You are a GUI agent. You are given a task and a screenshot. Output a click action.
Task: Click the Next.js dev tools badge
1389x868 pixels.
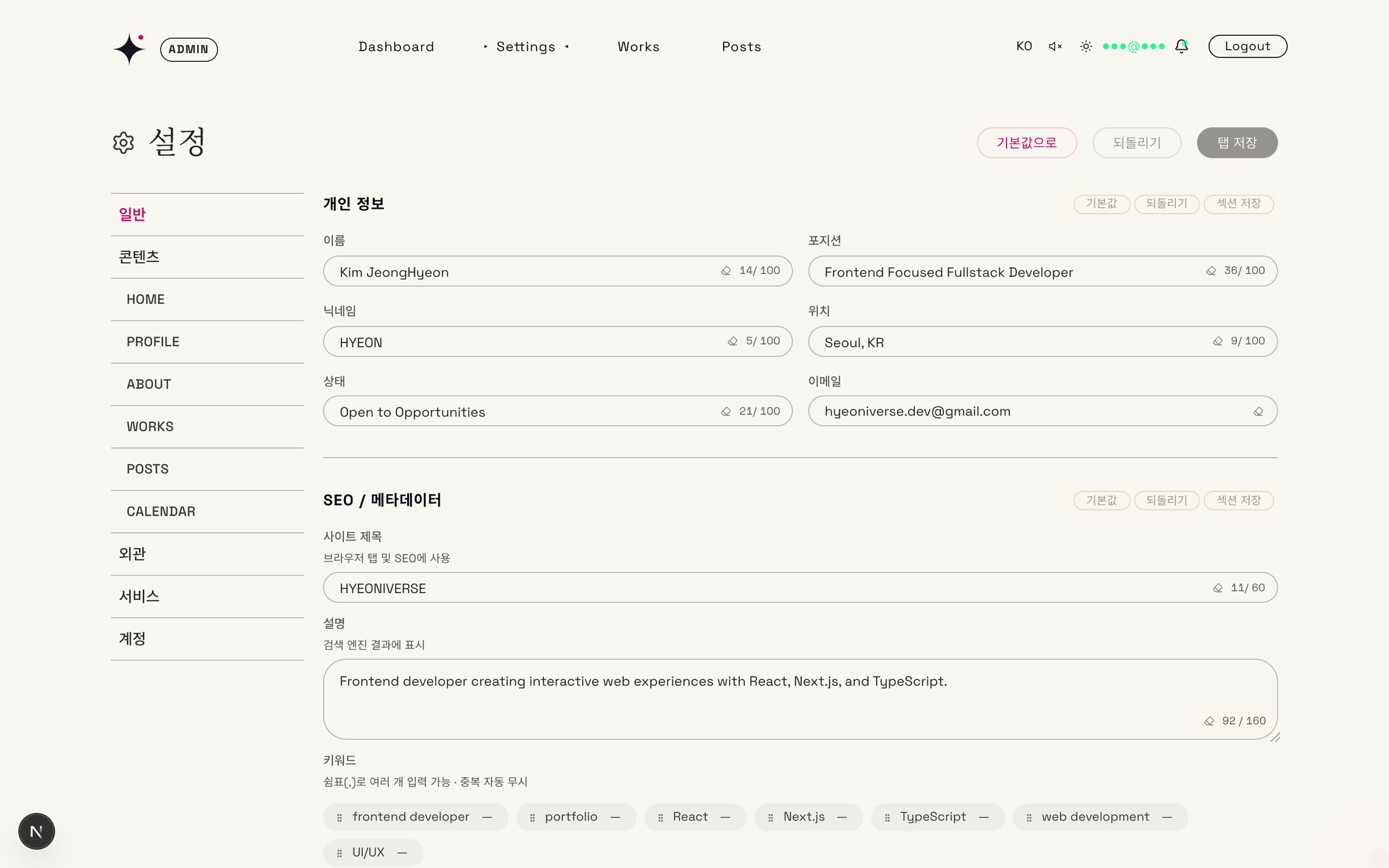[x=36, y=831]
